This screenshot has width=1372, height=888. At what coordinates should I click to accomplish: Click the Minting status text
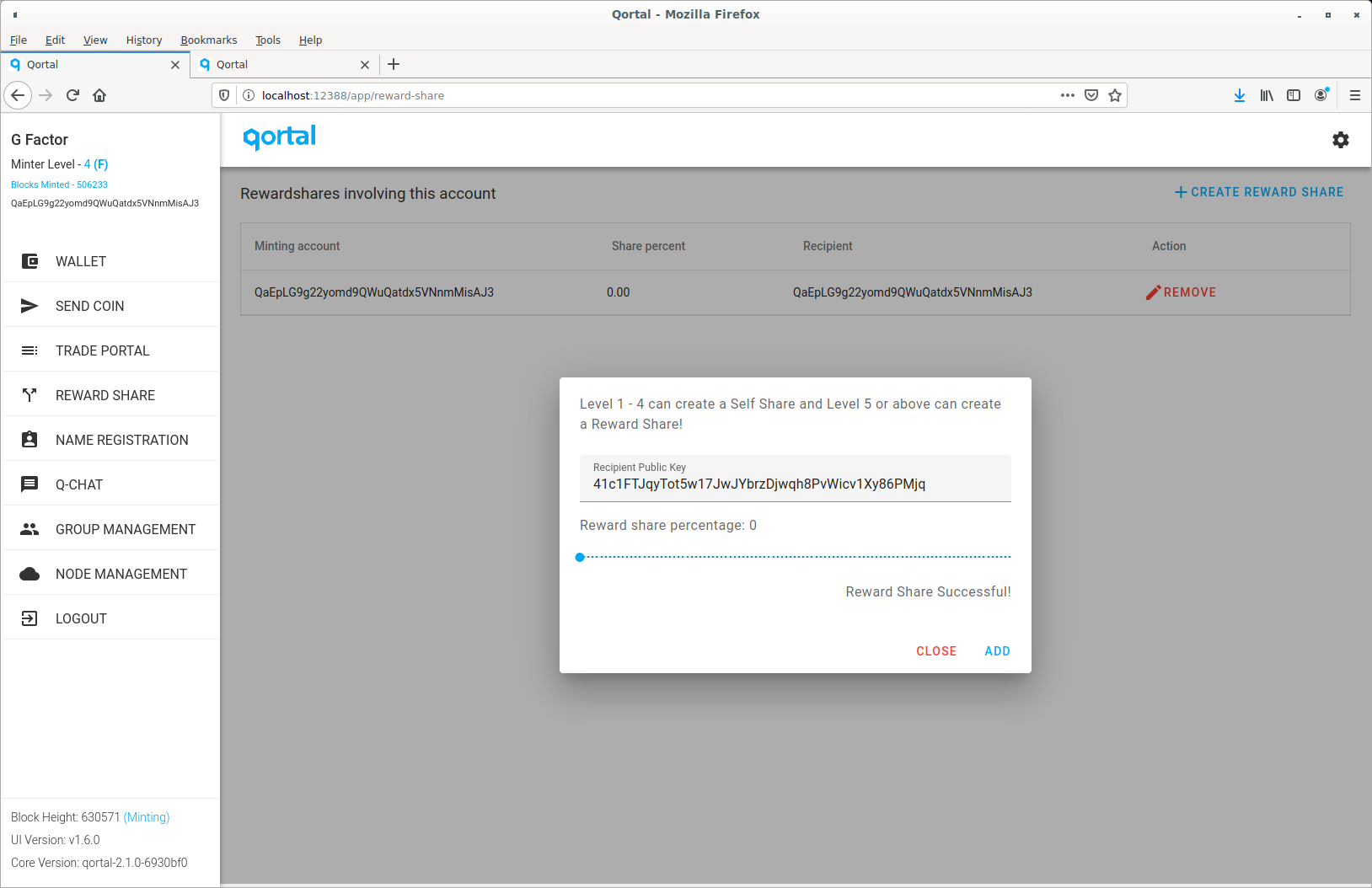(147, 817)
